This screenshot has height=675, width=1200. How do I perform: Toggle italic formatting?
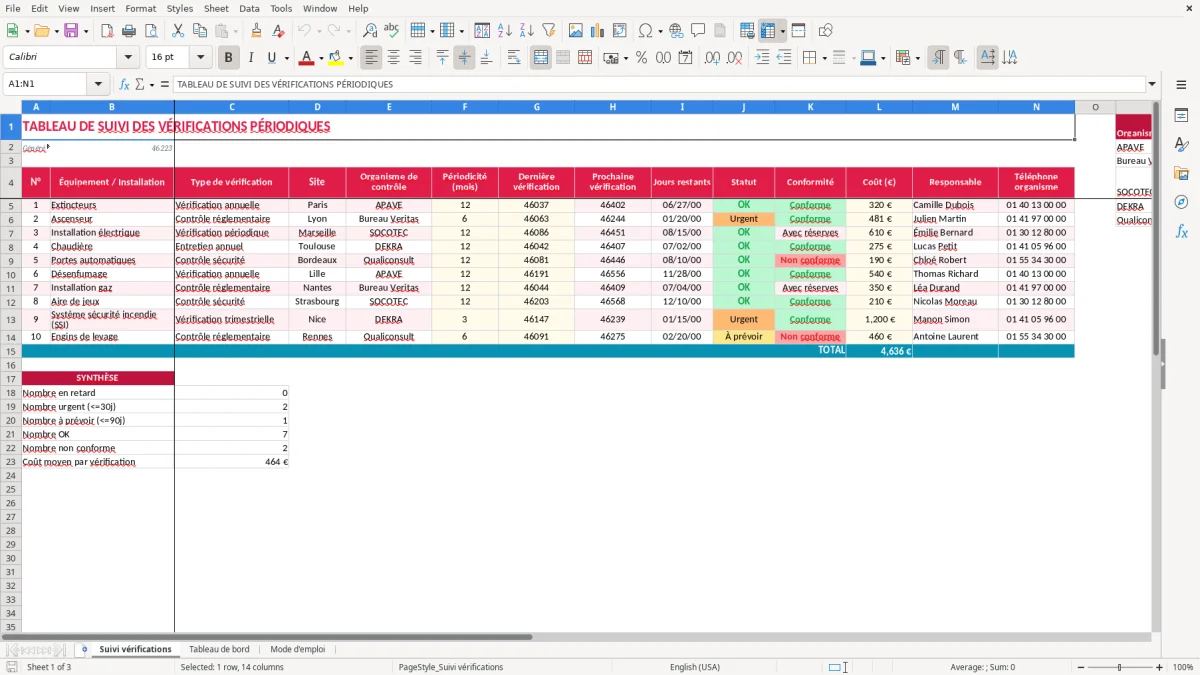[x=250, y=58]
